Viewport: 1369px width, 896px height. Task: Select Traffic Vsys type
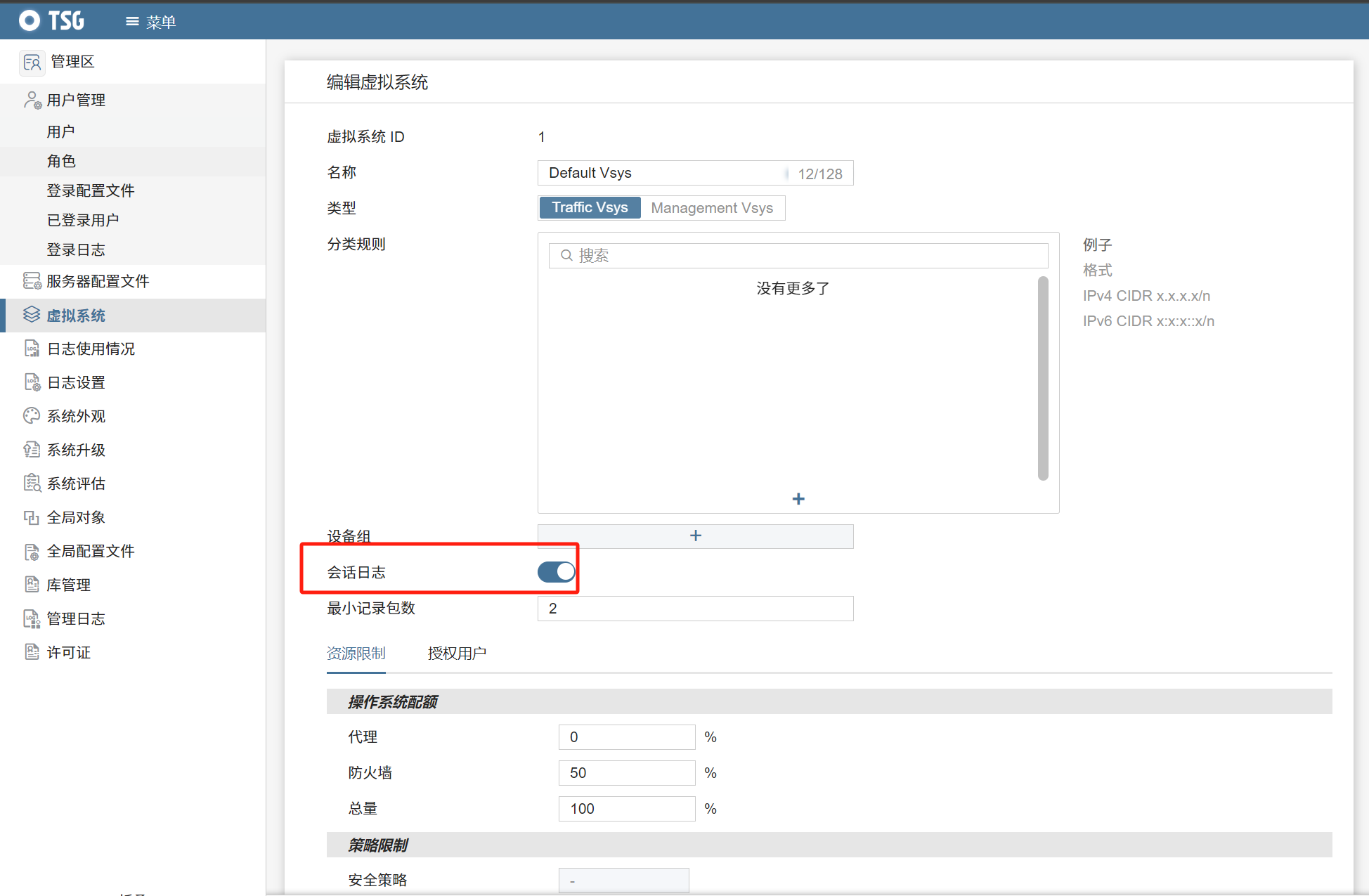click(x=590, y=208)
